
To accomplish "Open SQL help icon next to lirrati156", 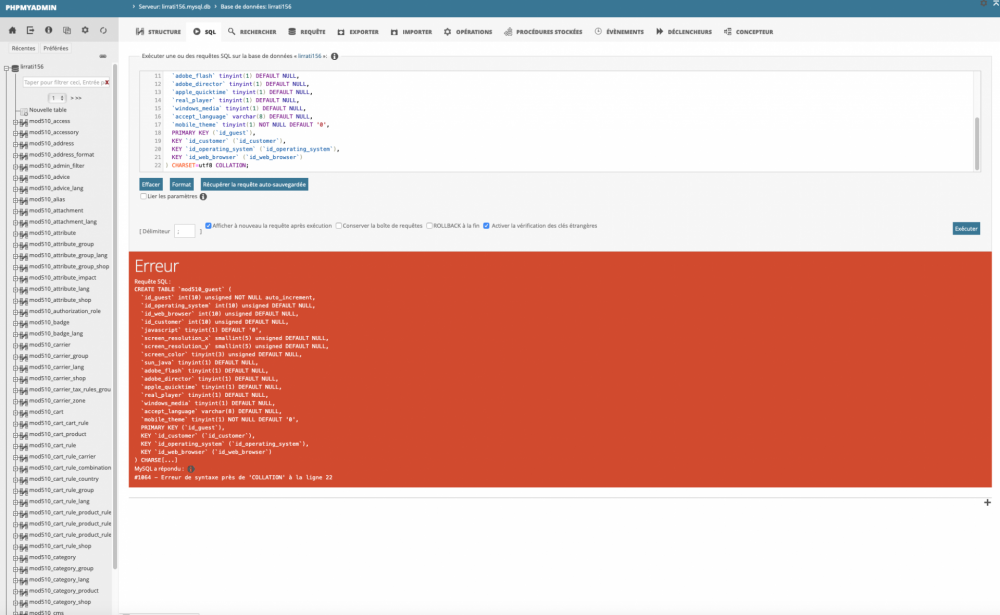I will click(334, 56).
